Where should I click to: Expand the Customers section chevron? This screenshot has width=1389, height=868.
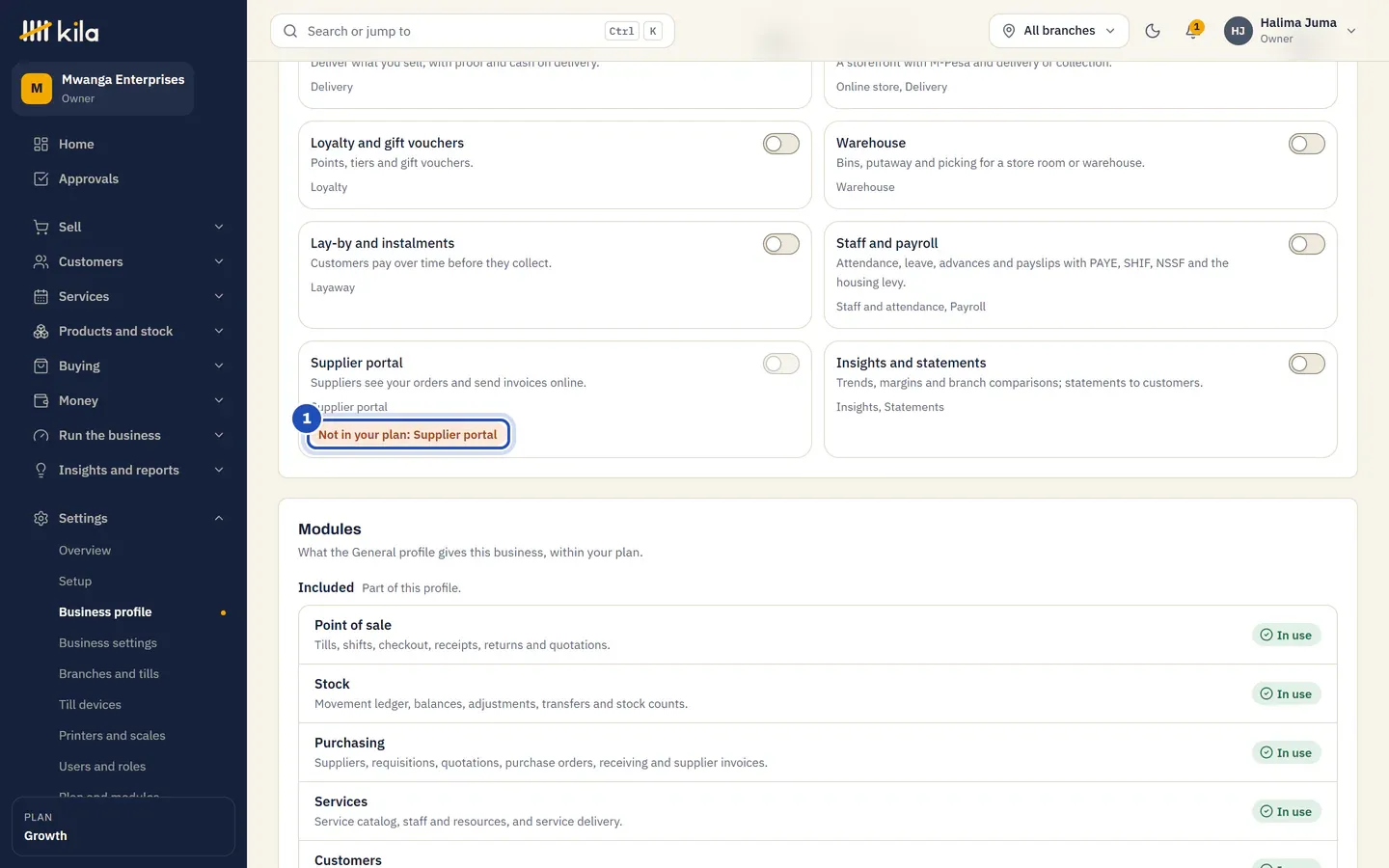point(219,261)
